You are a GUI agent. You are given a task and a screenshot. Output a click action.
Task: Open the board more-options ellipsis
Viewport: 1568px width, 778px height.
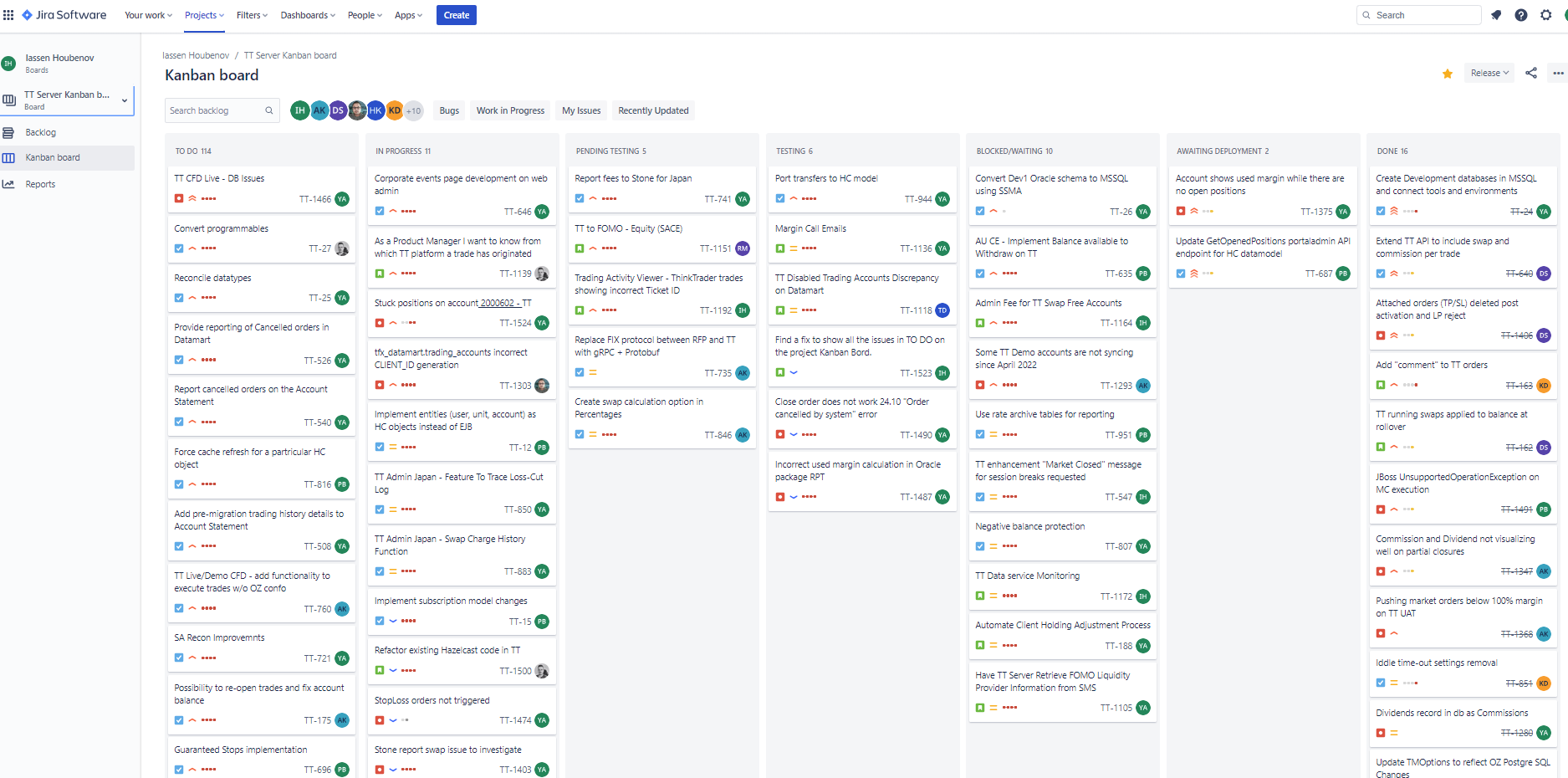pyautogui.click(x=1557, y=73)
